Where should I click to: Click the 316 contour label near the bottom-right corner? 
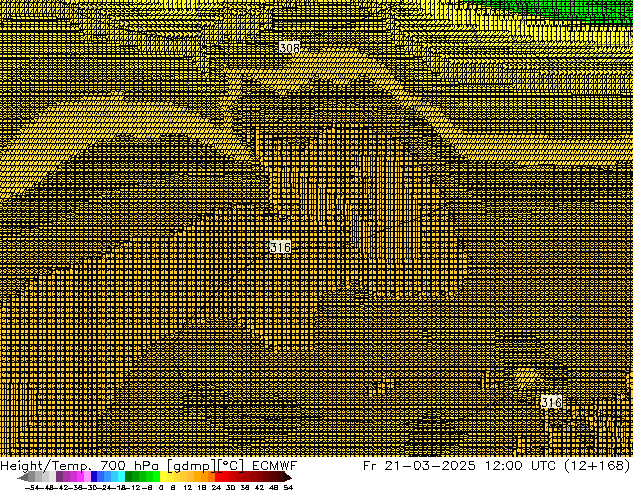(x=551, y=402)
